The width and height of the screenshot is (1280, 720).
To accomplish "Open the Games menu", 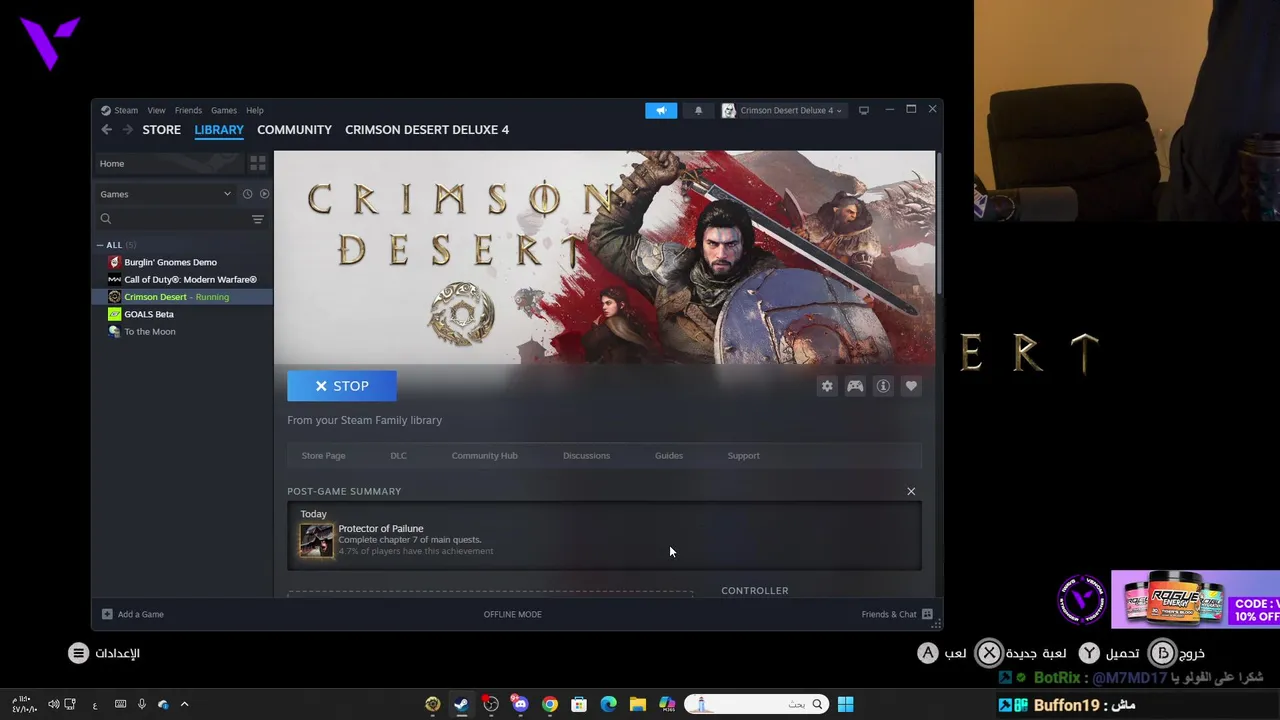I will (x=224, y=110).
